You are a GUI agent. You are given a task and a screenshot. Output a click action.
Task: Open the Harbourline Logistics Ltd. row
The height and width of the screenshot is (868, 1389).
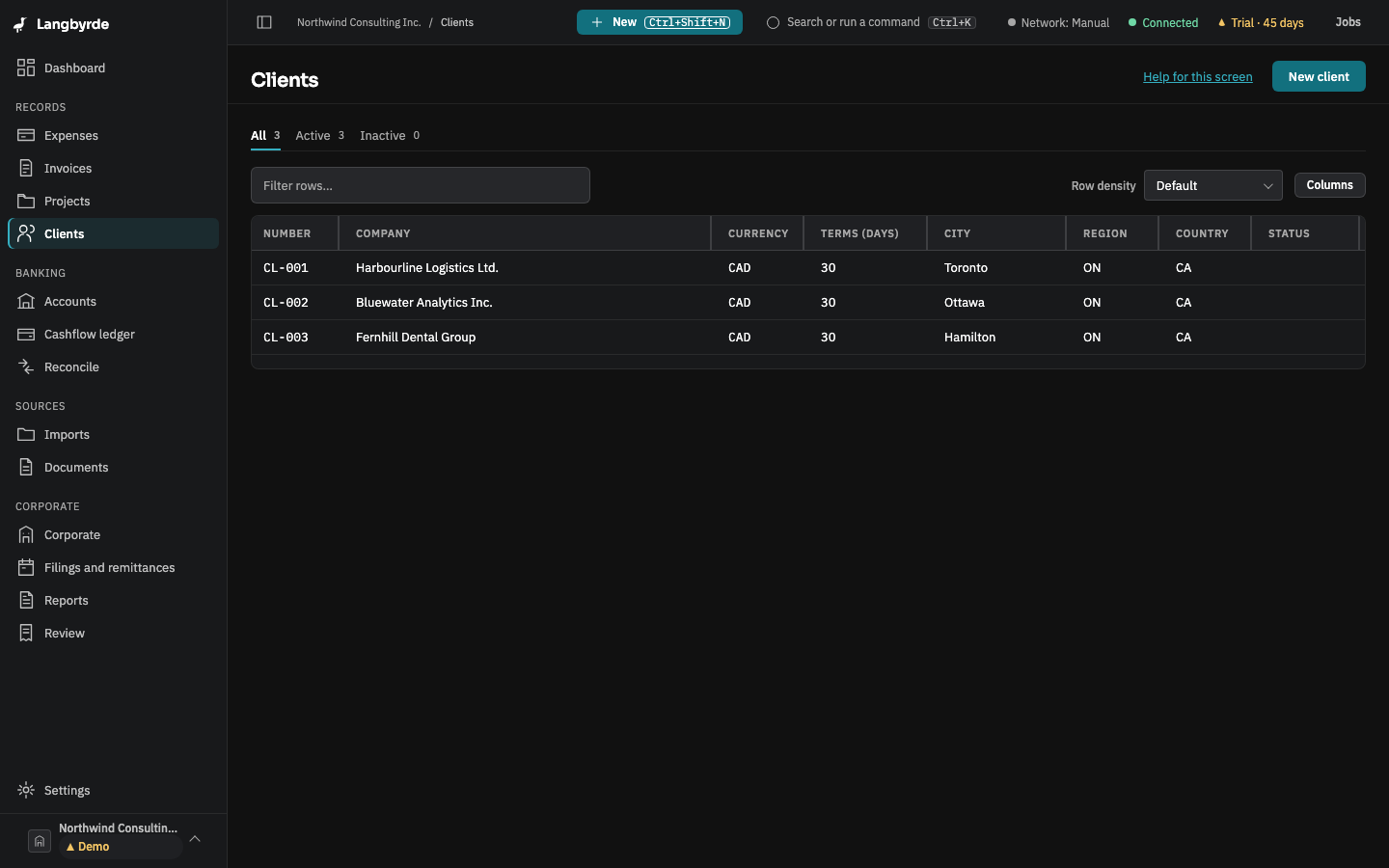coord(808,268)
